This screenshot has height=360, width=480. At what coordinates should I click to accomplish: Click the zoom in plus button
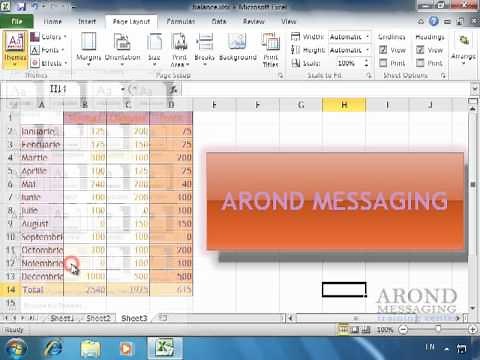coord(472,330)
